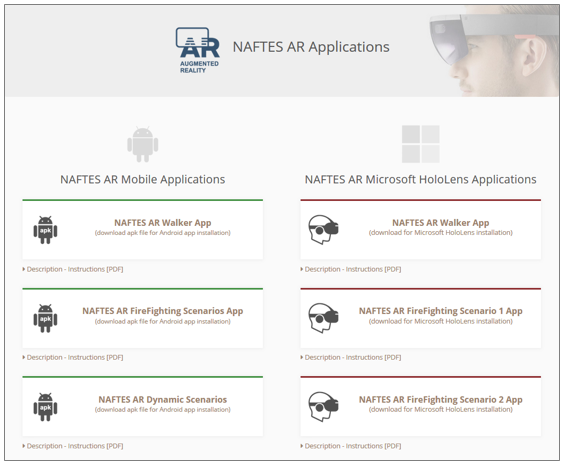The width and height of the screenshot is (564, 466).
Task: Download NAFTES AR Dynamic Scenarios apk
Action: pyautogui.click(x=163, y=399)
